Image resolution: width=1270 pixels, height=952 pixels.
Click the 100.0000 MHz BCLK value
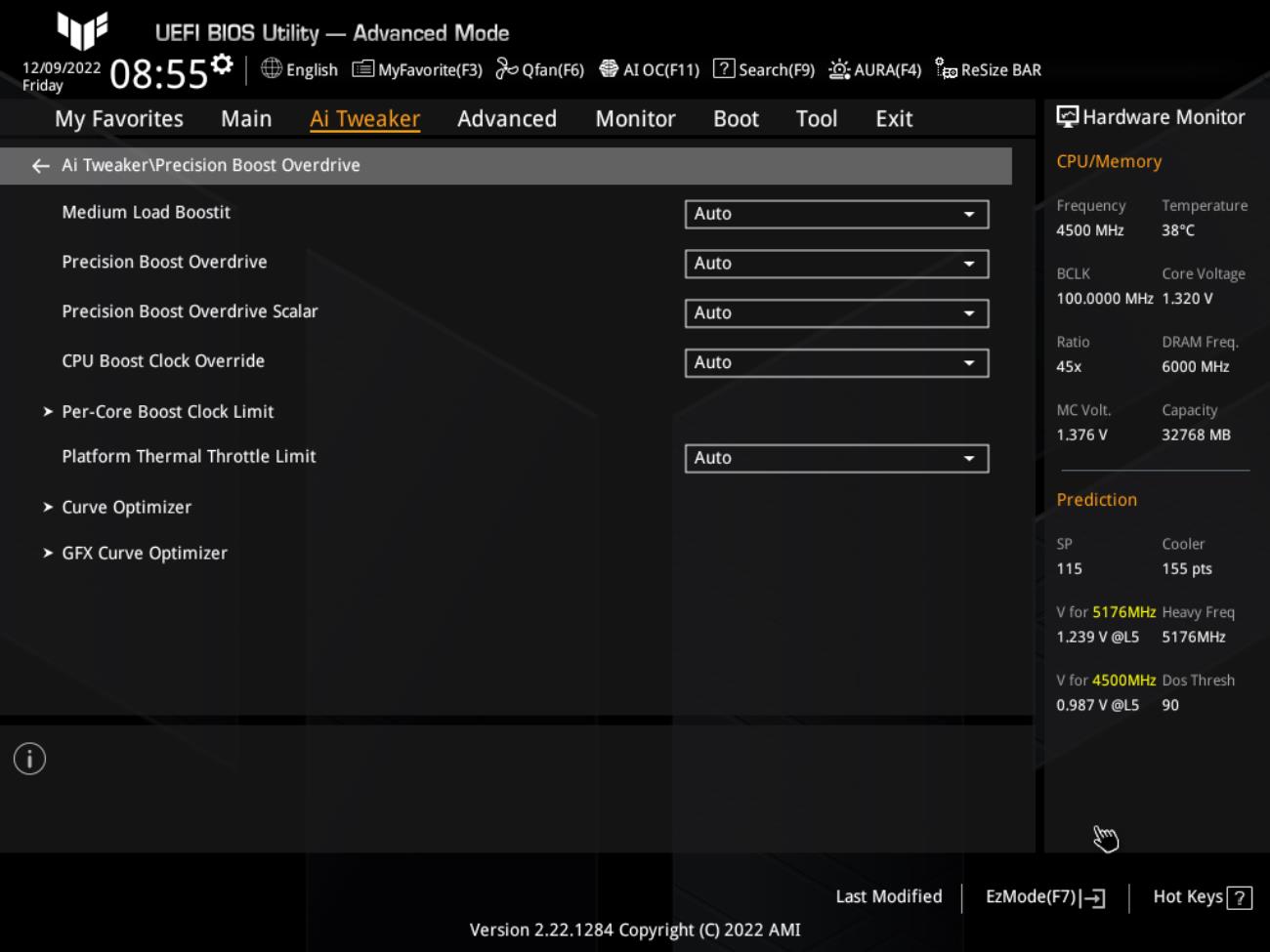1105,299
